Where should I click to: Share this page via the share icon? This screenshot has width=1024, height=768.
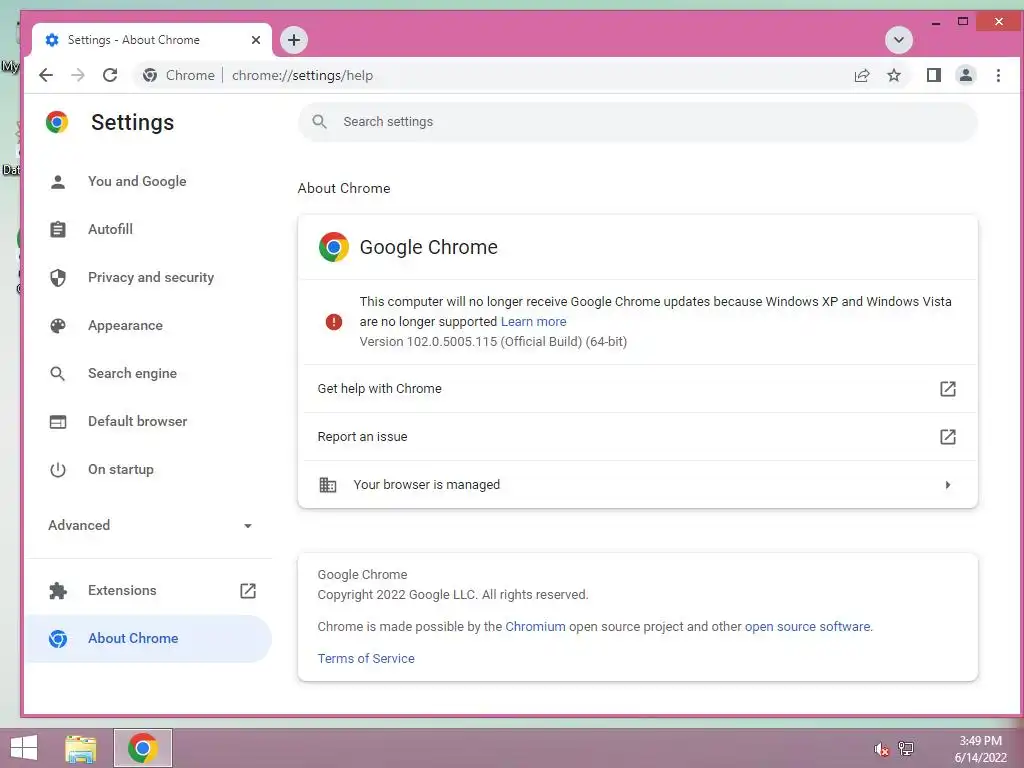point(862,75)
